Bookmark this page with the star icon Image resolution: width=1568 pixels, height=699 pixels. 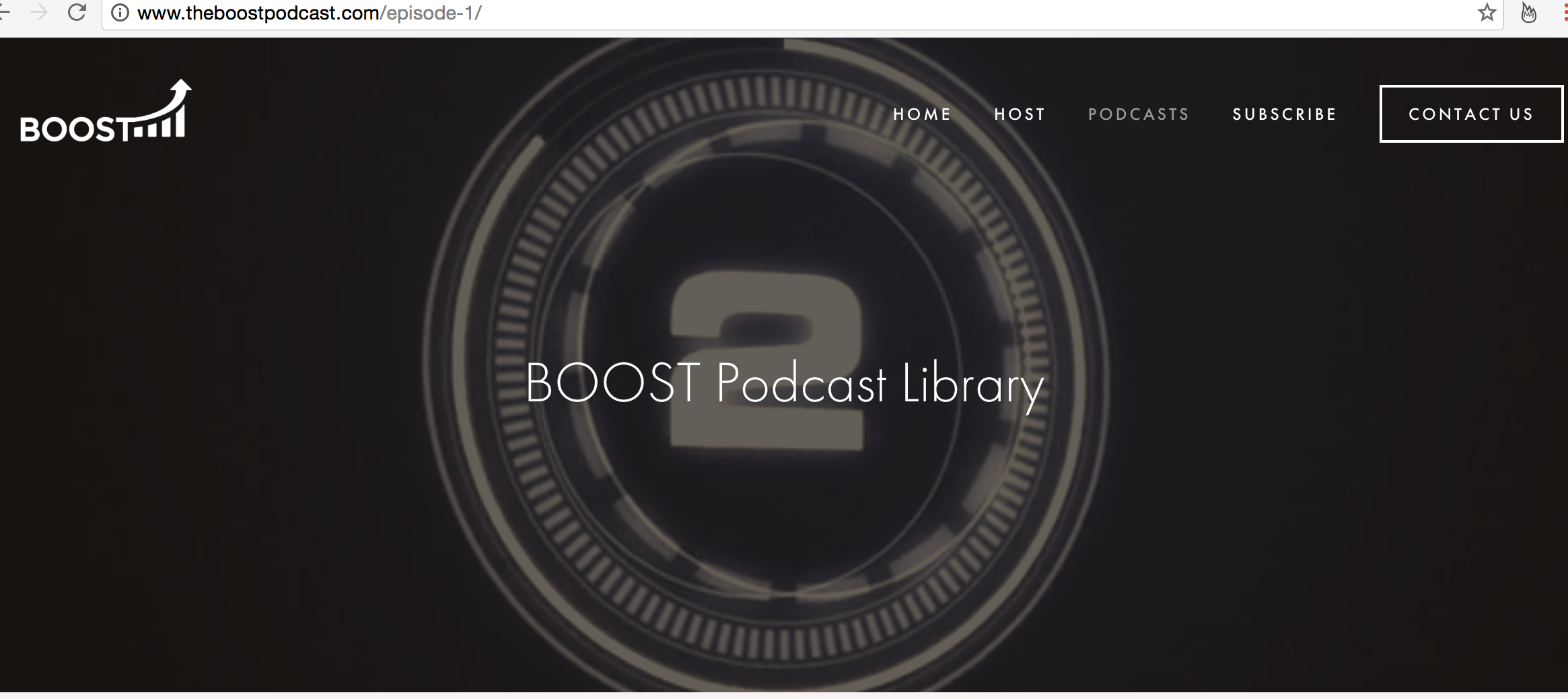pyautogui.click(x=1487, y=12)
